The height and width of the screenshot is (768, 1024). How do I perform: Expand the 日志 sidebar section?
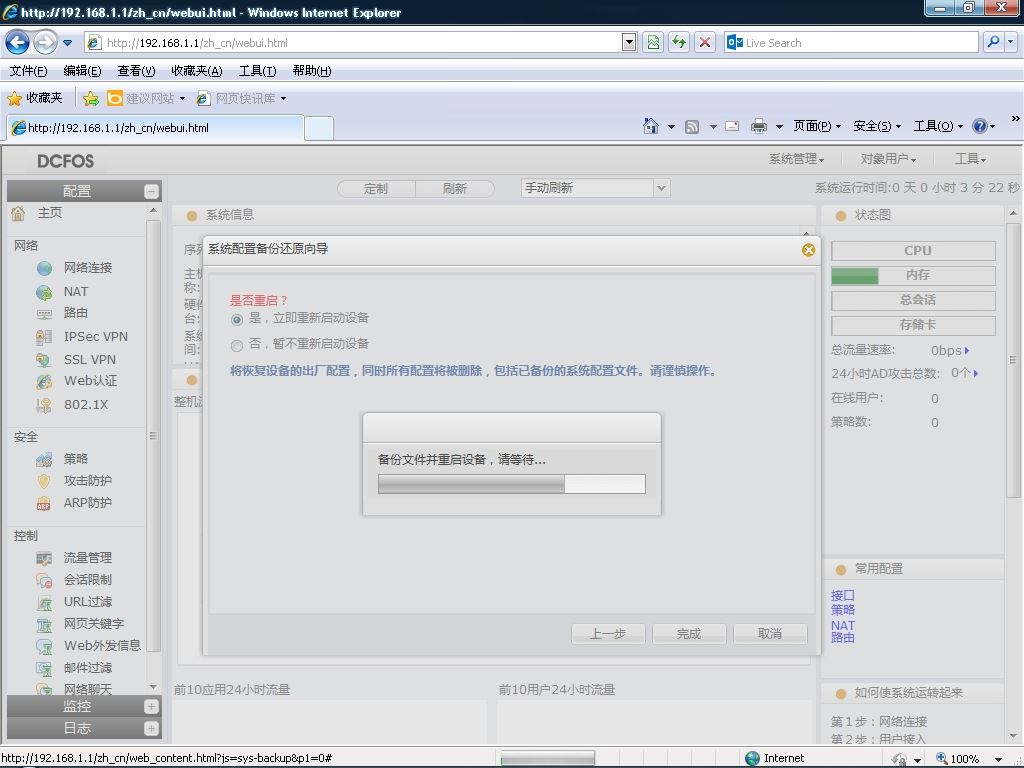151,729
